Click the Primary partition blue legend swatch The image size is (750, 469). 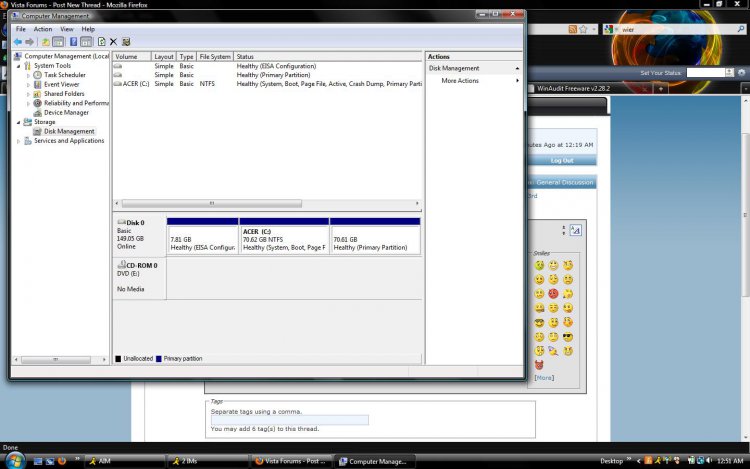click(158, 359)
